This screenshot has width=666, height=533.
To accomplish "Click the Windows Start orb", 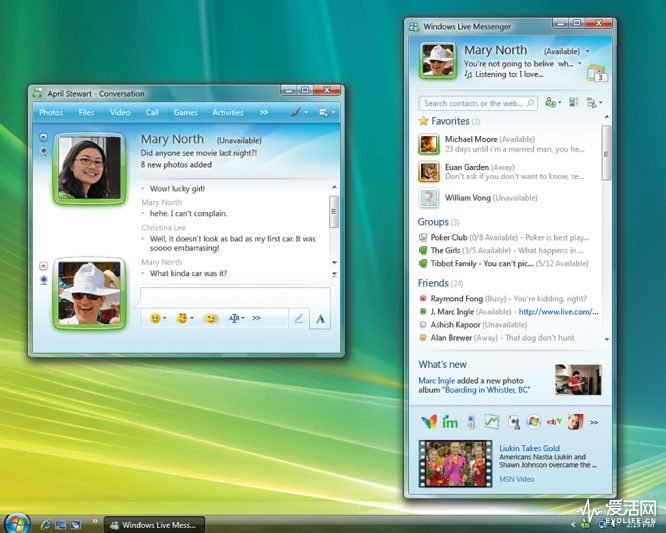I will point(17,523).
